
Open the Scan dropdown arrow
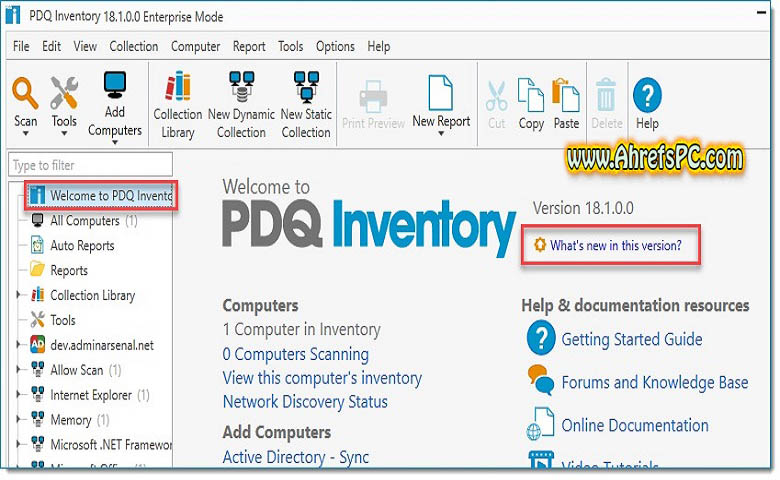[x=25, y=133]
